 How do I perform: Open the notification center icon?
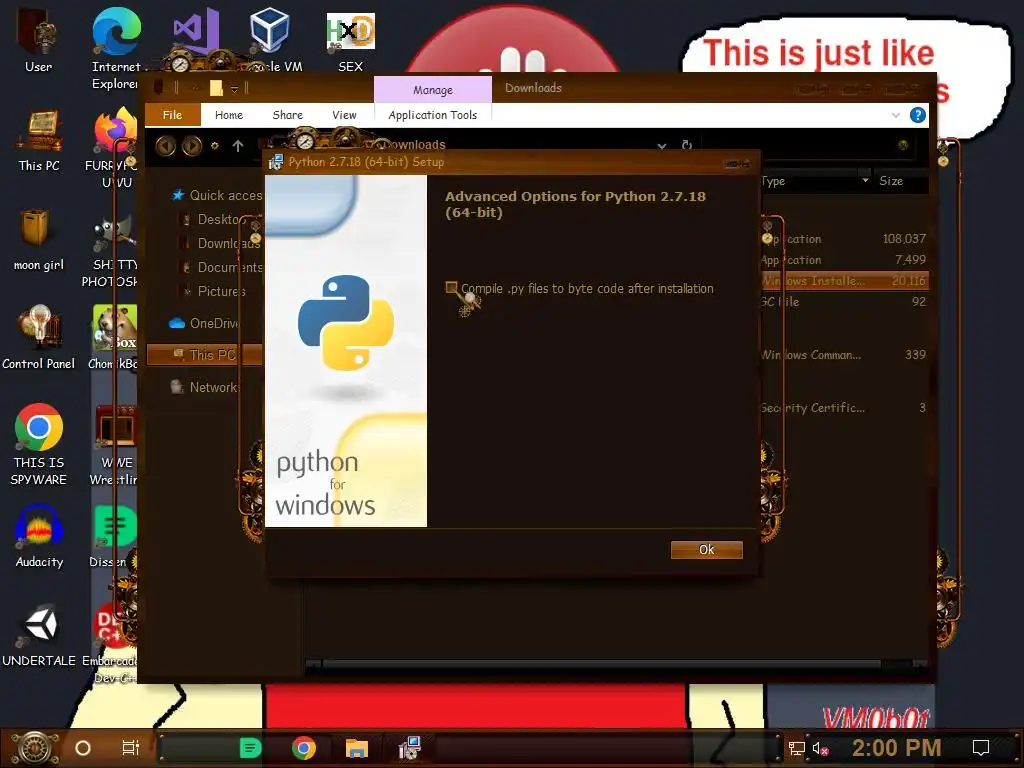click(981, 748)
